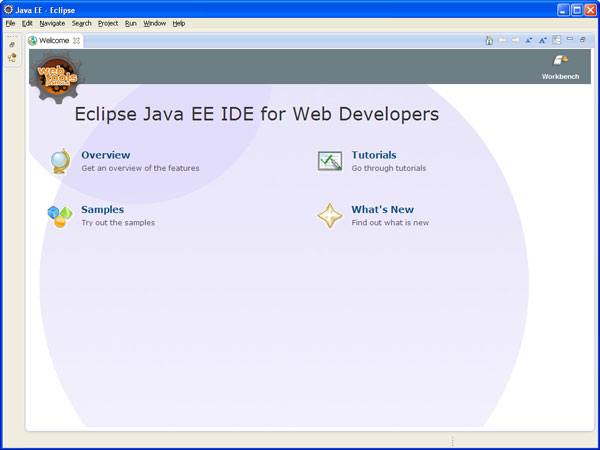Open the Navigate menu
The height and width of the screenshot is (450, 600).
tap(52, 23)
